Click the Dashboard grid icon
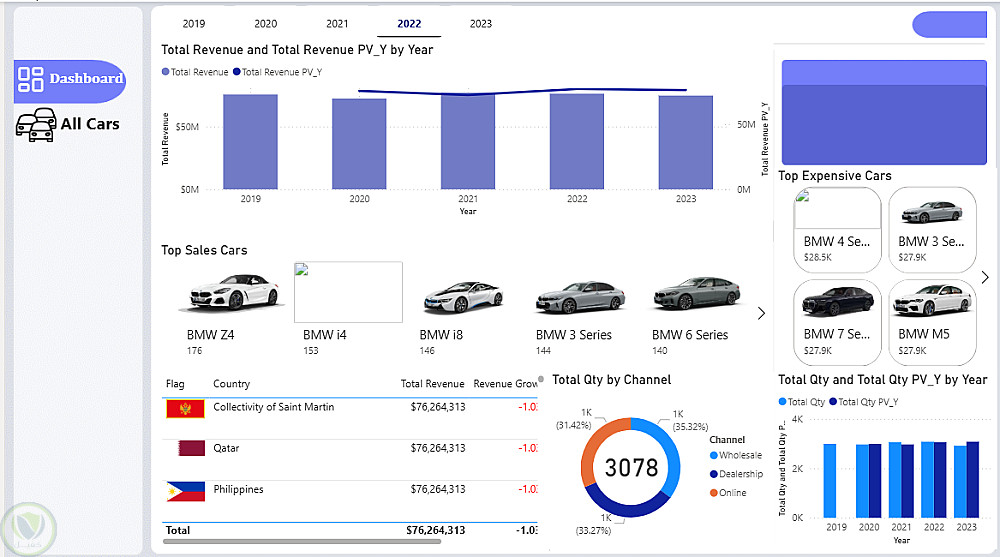The width and height of the screenshot is (1000, 557). pos(31,80)
